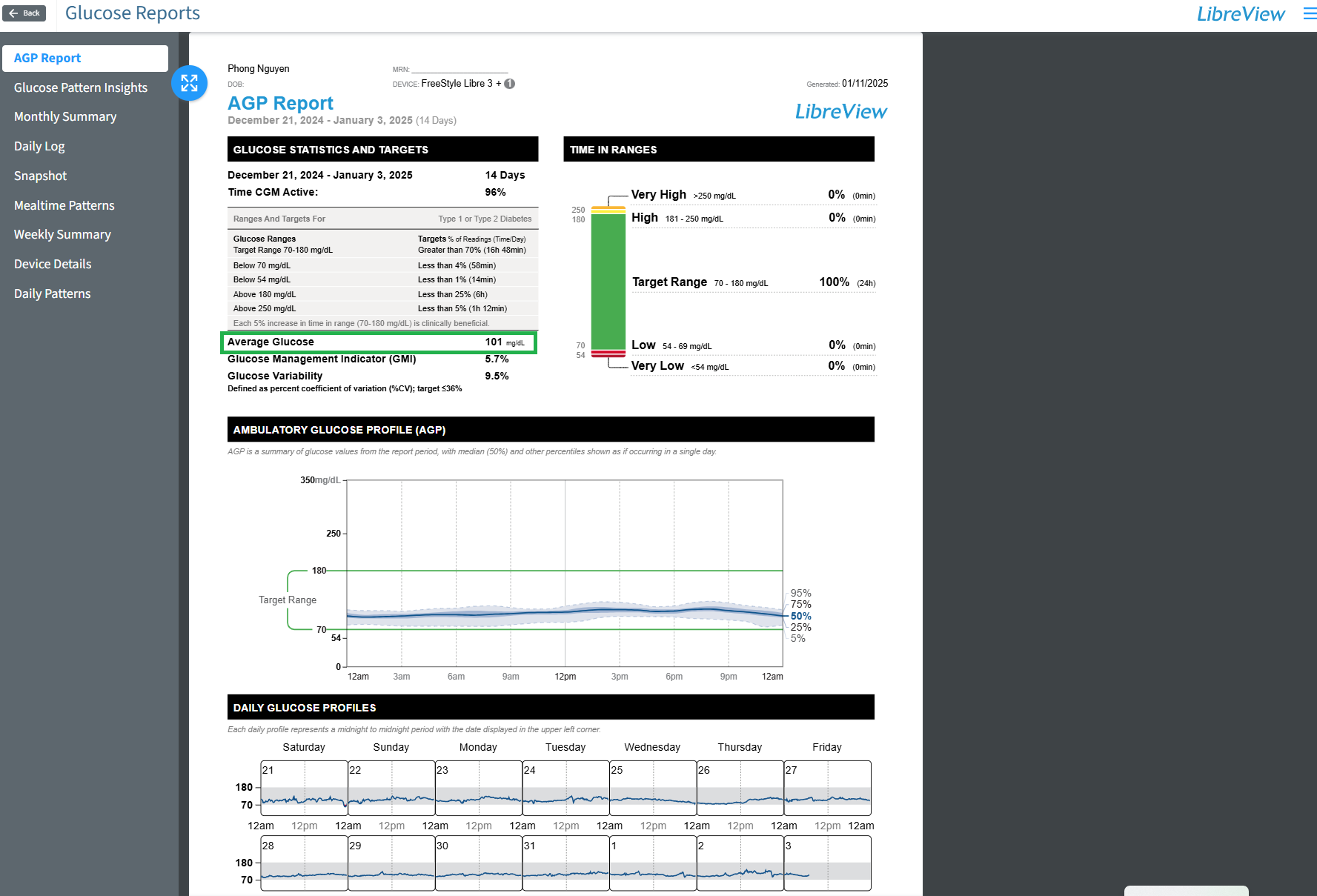
Task: Click the 95% percentile label on the AGP chart
Action: pyautogui.click(x=800, y=593)
